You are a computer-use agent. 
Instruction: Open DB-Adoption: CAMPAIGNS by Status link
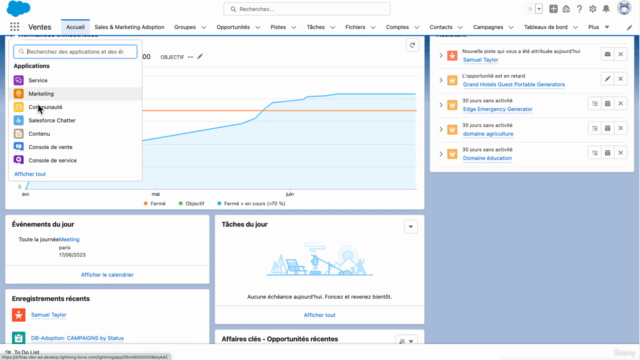pyautogui.click(x=77, y=338)
